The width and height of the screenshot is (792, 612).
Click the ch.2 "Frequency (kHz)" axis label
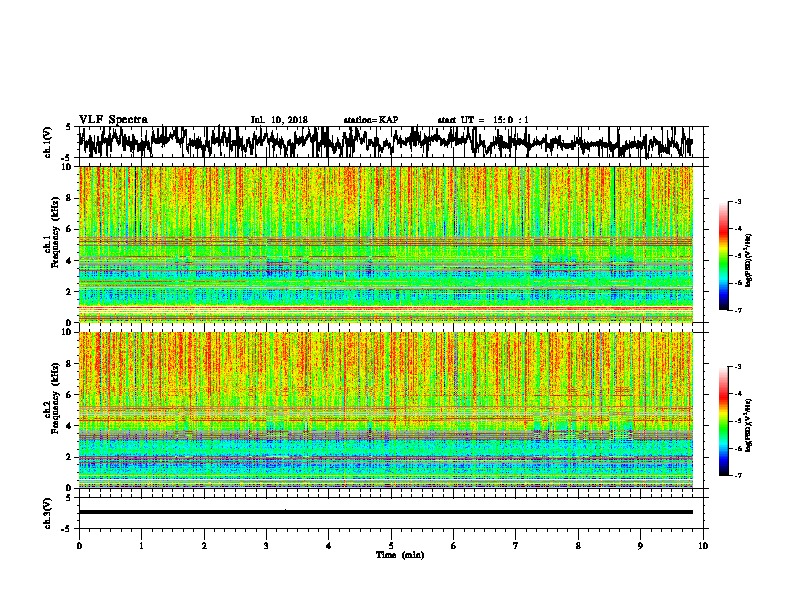point(55,398)
